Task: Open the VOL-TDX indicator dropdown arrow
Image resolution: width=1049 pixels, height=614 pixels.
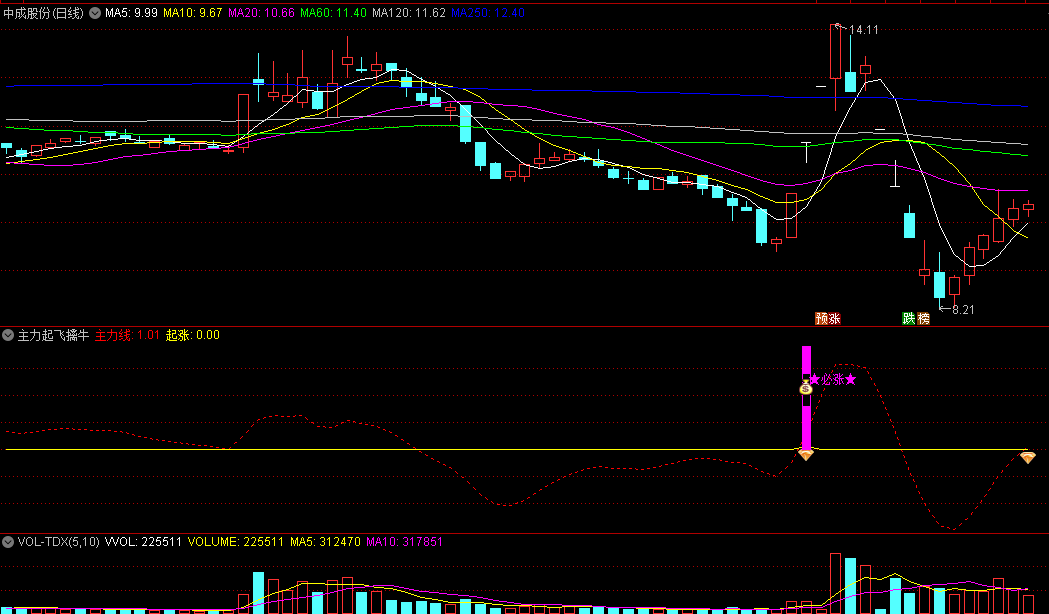Action: click(x=8, y=542)
